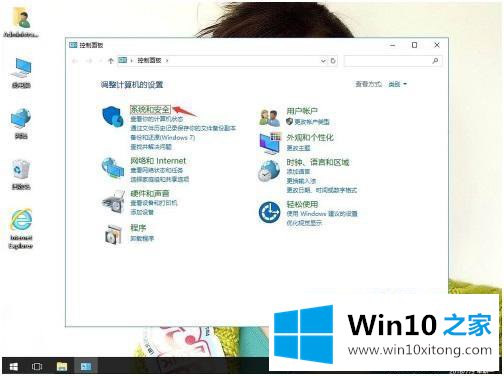Select the Recycle Bin desktop icon
The width and height of the screenshot is (504, 376).
21,174
